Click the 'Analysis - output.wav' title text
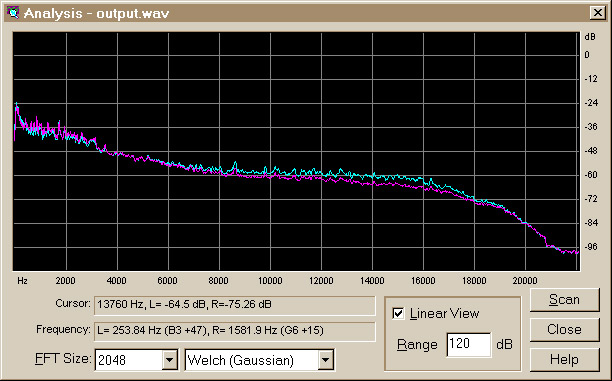 (96, 13)
